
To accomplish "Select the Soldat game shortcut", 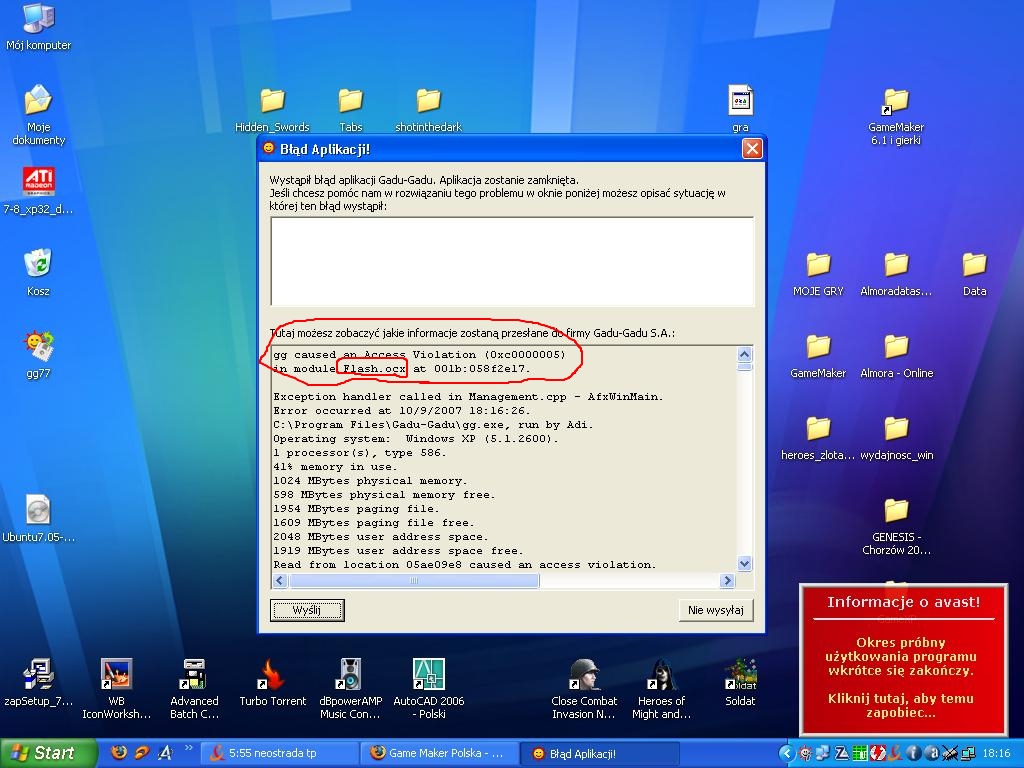I will coord(740,675).
